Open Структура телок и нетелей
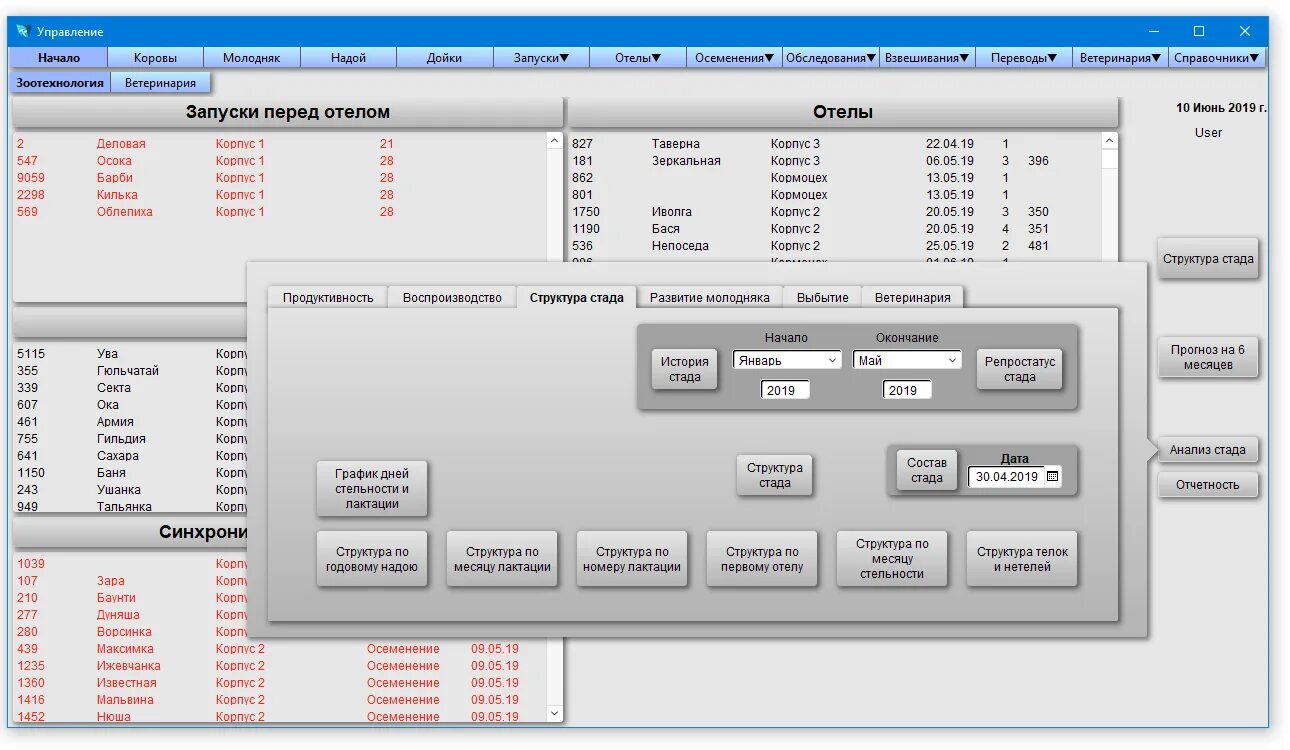1290x750 pixels. coord(1022,559)
